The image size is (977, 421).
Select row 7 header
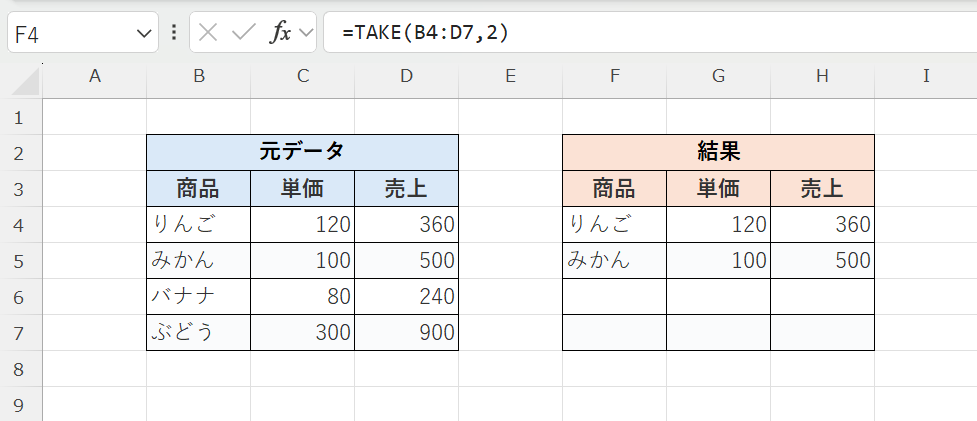click(x=17, y=333)
